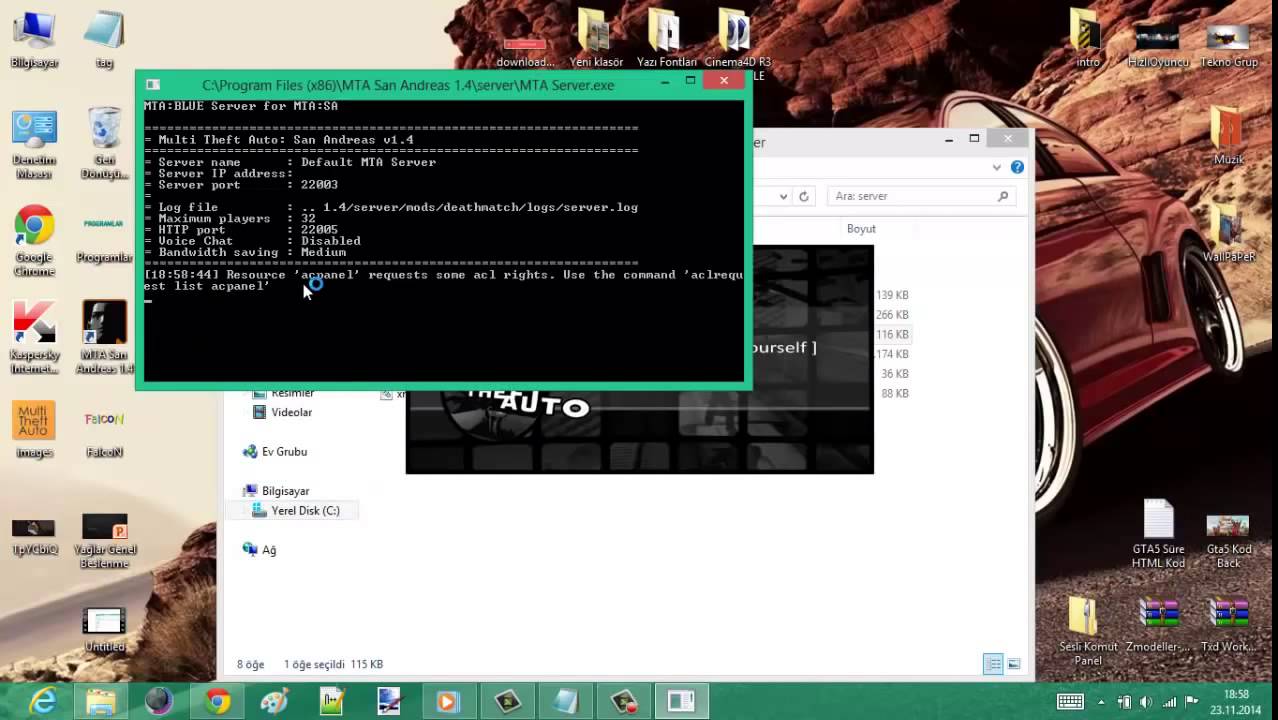Open the on-screen keyboard tray icon
Image resolution: width=1278 pixels, height=720 pixels.
click(x=1070, y=702)
